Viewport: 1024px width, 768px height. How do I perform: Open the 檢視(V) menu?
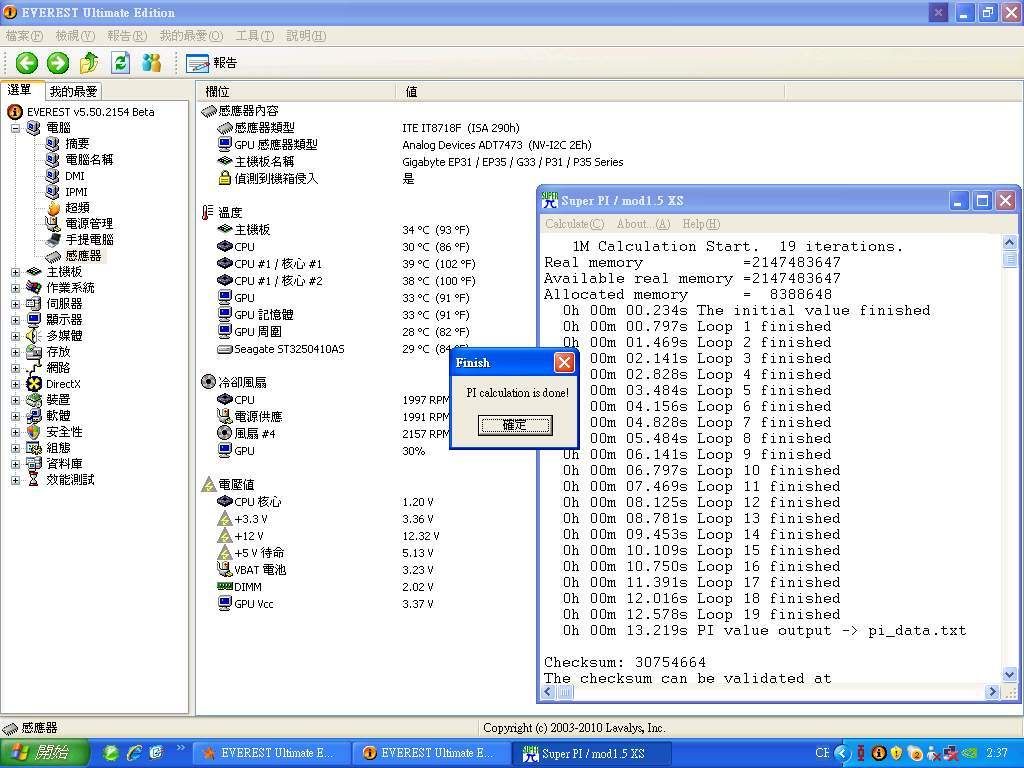click(75, 36)
